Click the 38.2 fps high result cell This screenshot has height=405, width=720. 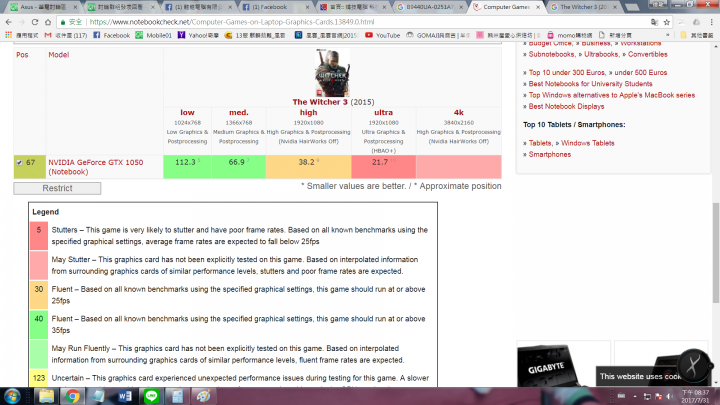tap(309, 167)
